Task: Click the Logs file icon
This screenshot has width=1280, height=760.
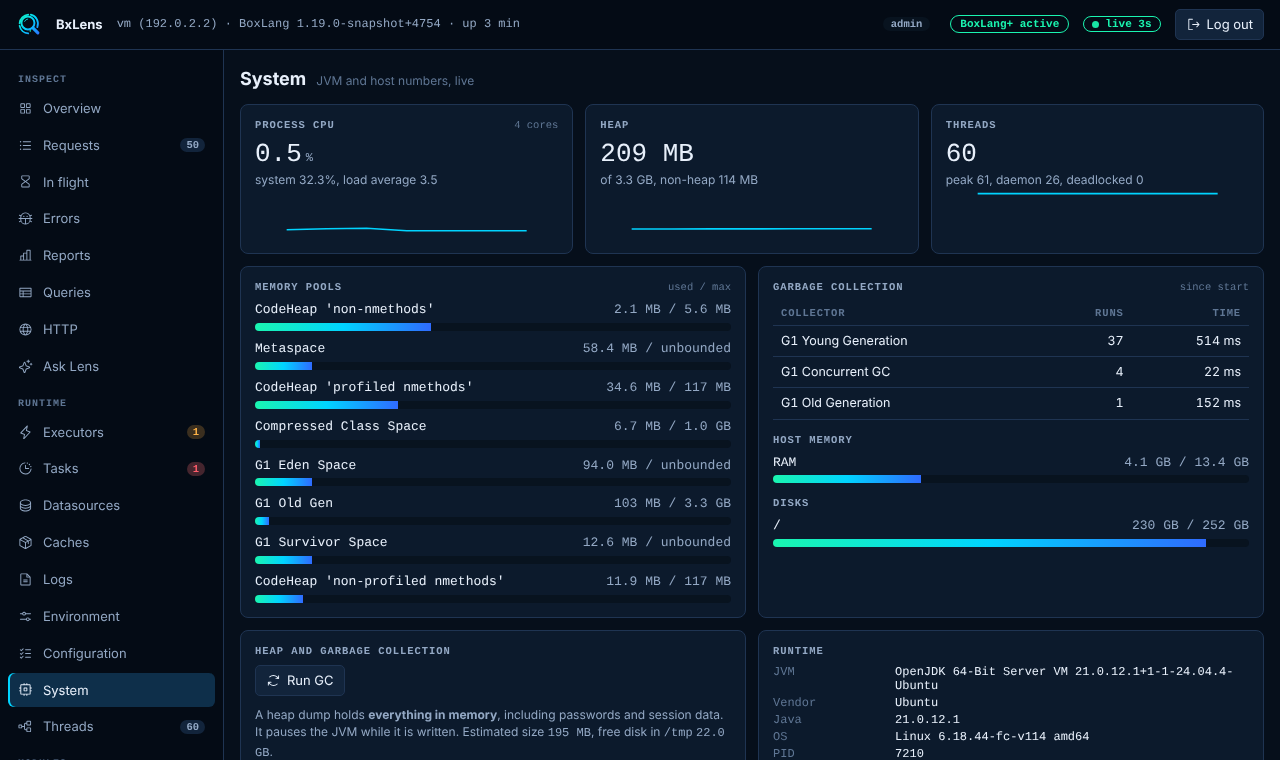Action: [25, 579]
